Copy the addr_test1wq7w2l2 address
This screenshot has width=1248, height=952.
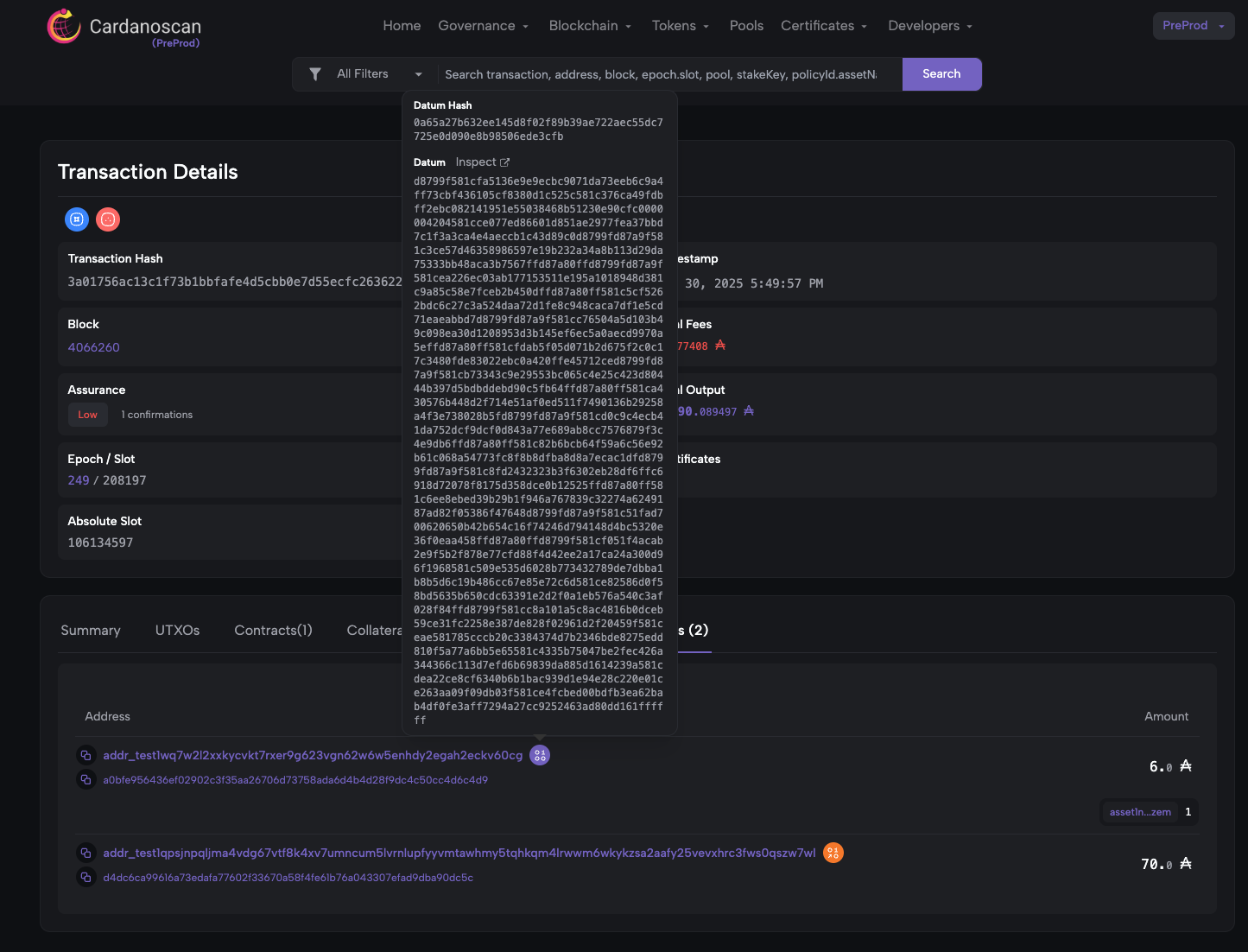point(86,755)
